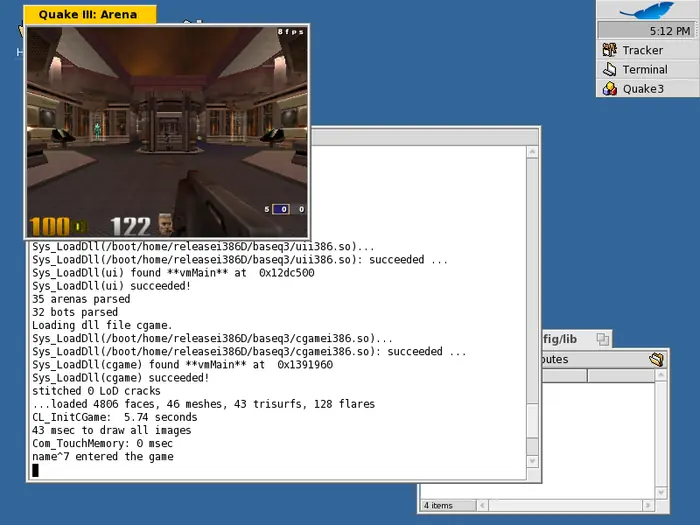Click 'CL_InitCGame: 5.74 seconds' line

[115, 417]
